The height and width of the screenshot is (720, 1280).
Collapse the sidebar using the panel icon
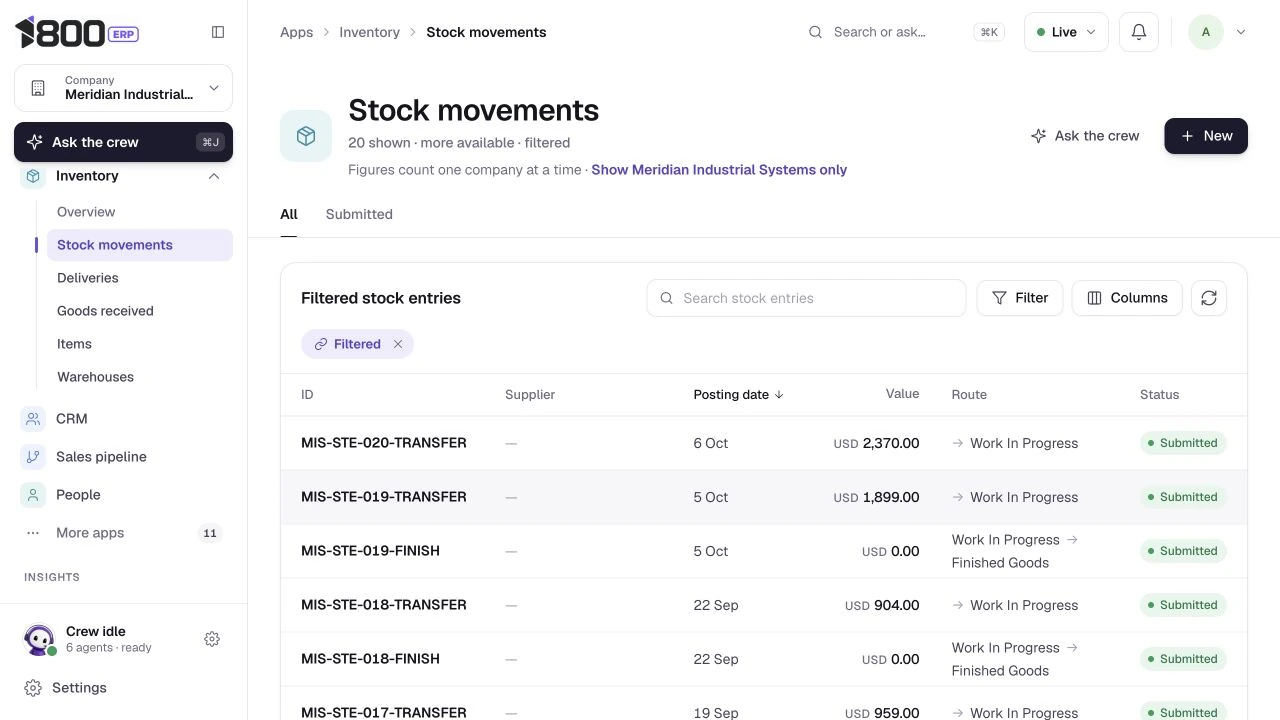pos(218,32)
